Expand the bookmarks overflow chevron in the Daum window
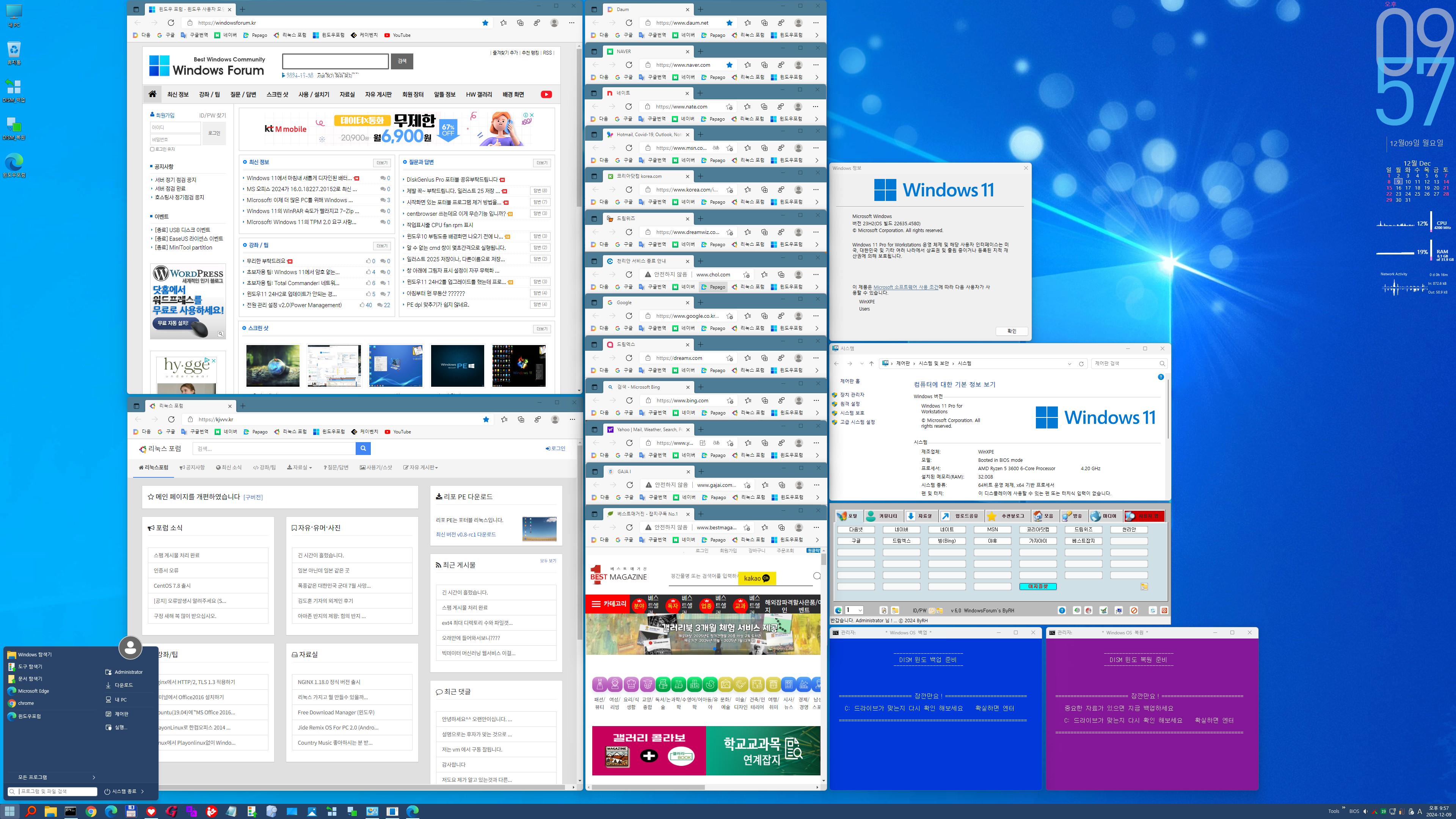The height and width of the screenshot is (819, 1456). point(816,35)
